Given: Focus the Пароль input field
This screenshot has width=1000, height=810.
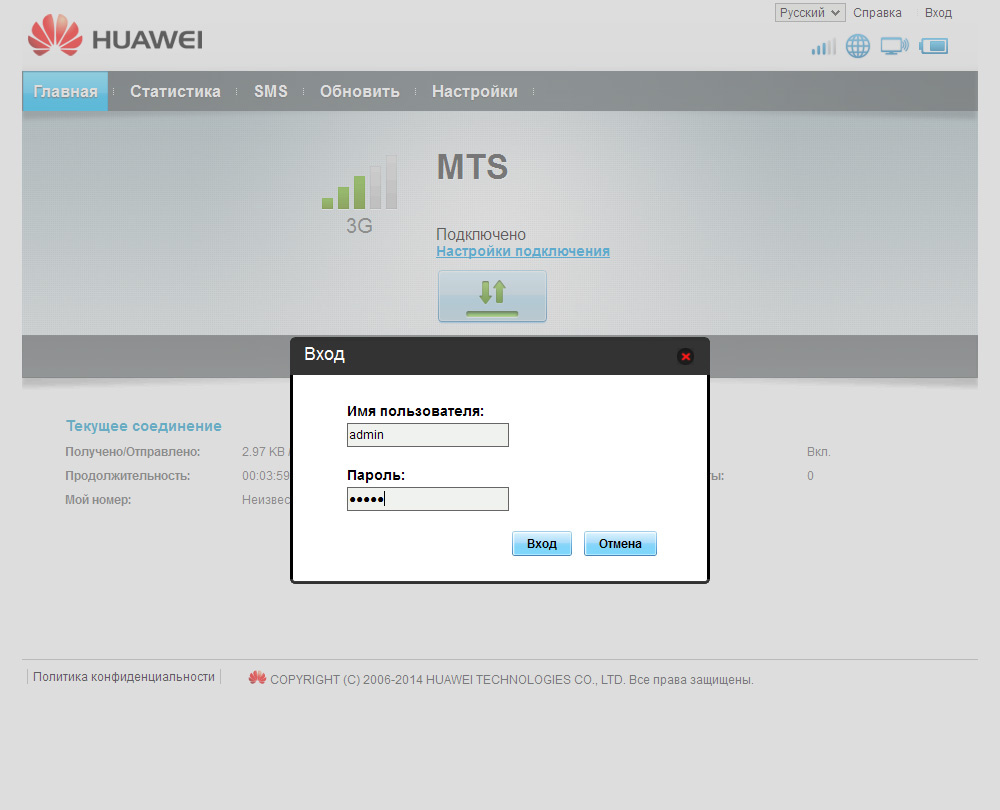Looking at the screenshot, I should (428, 499).
